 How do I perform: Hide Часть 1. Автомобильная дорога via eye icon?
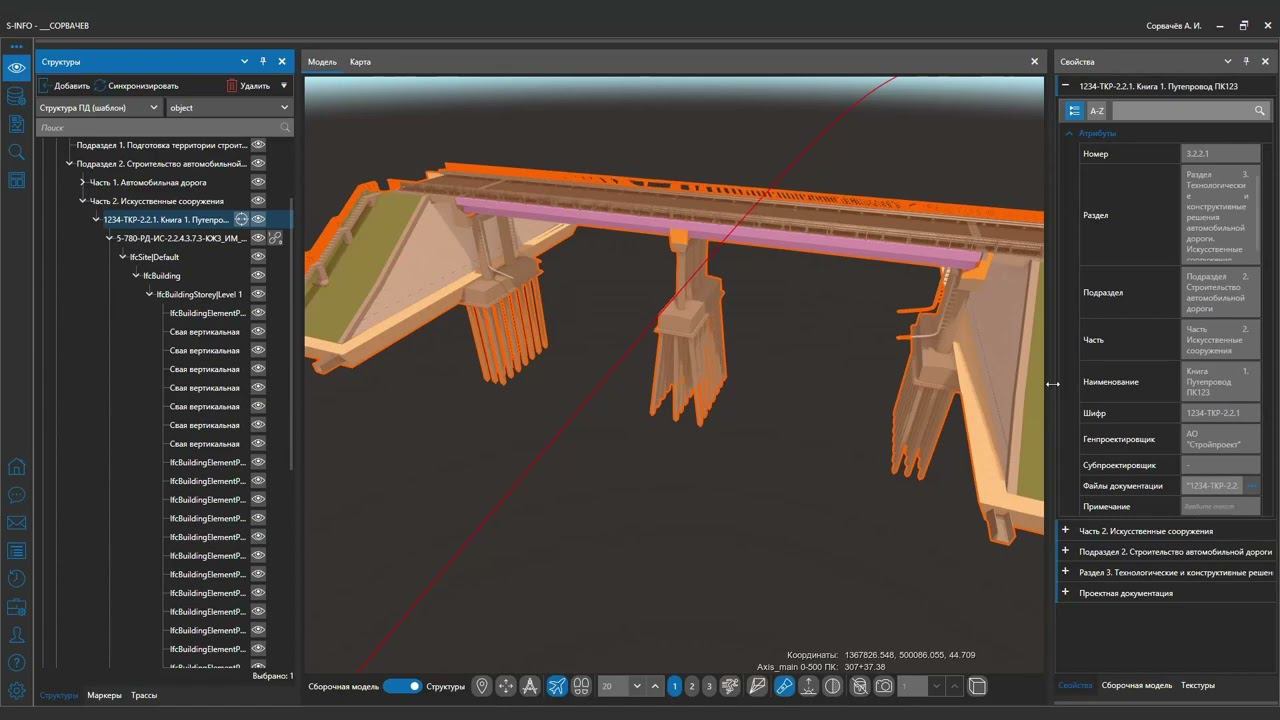[258, 182]
